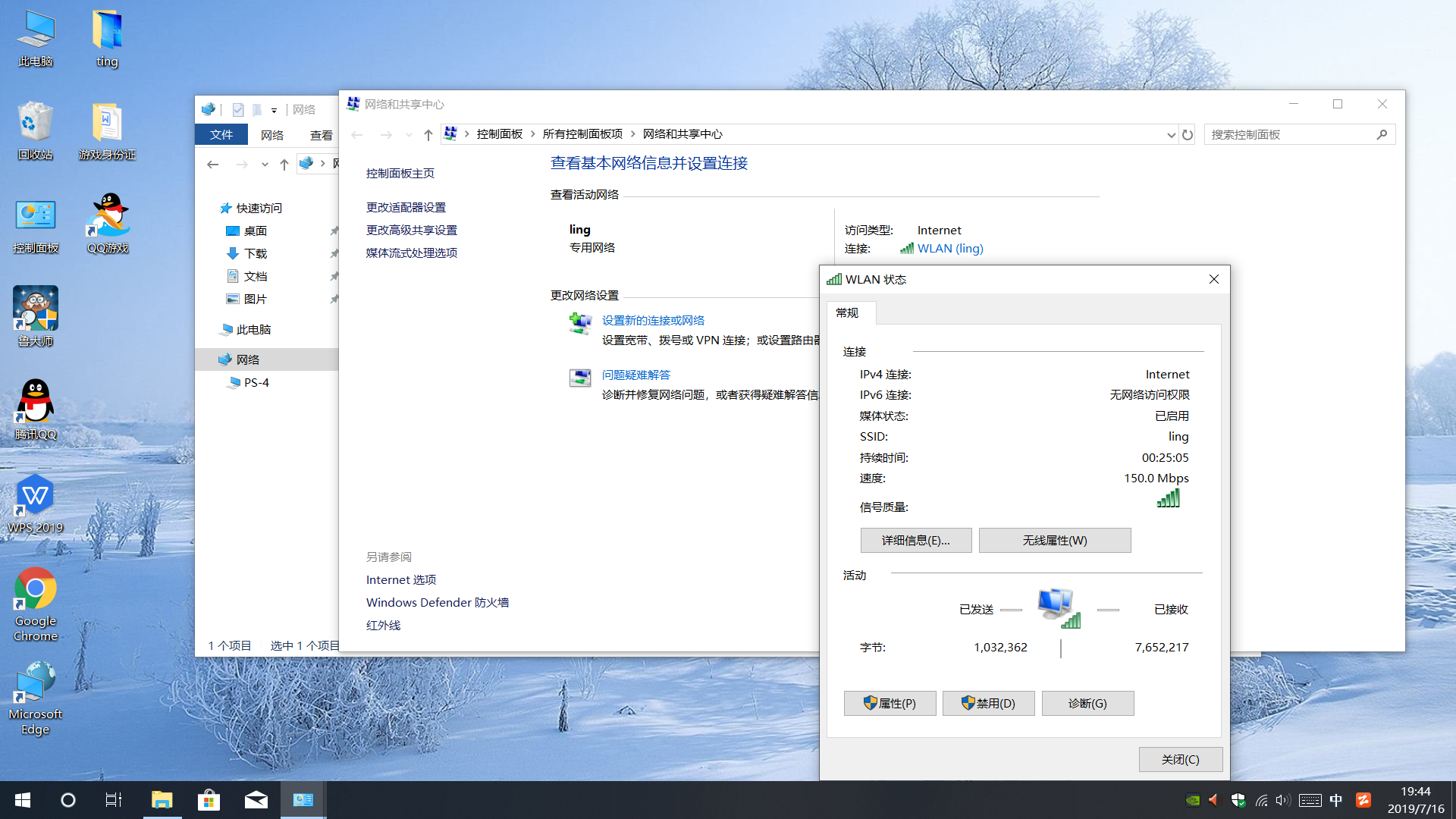Open NVIDIA settings from the system tray
This screenshot has width=1456, height=819.
1193,800
